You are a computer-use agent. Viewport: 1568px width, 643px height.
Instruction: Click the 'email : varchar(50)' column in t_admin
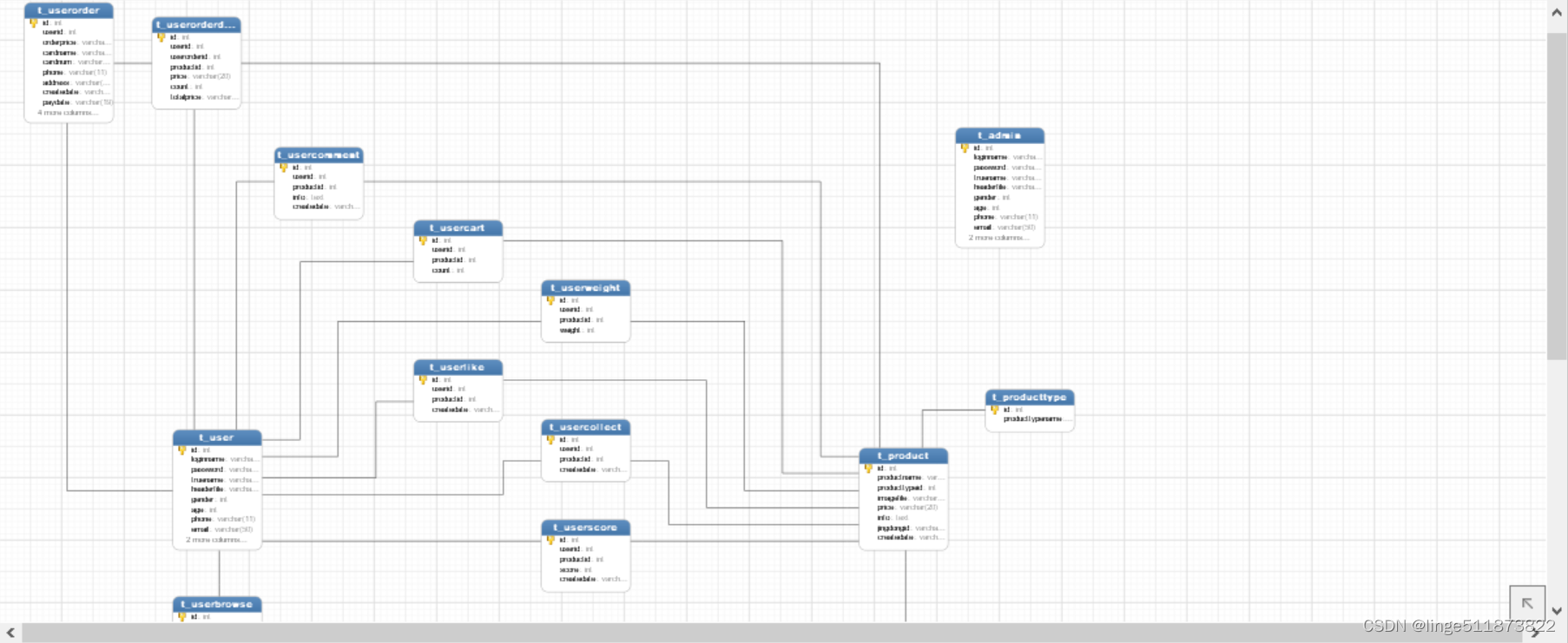[x=1005, y=227]
